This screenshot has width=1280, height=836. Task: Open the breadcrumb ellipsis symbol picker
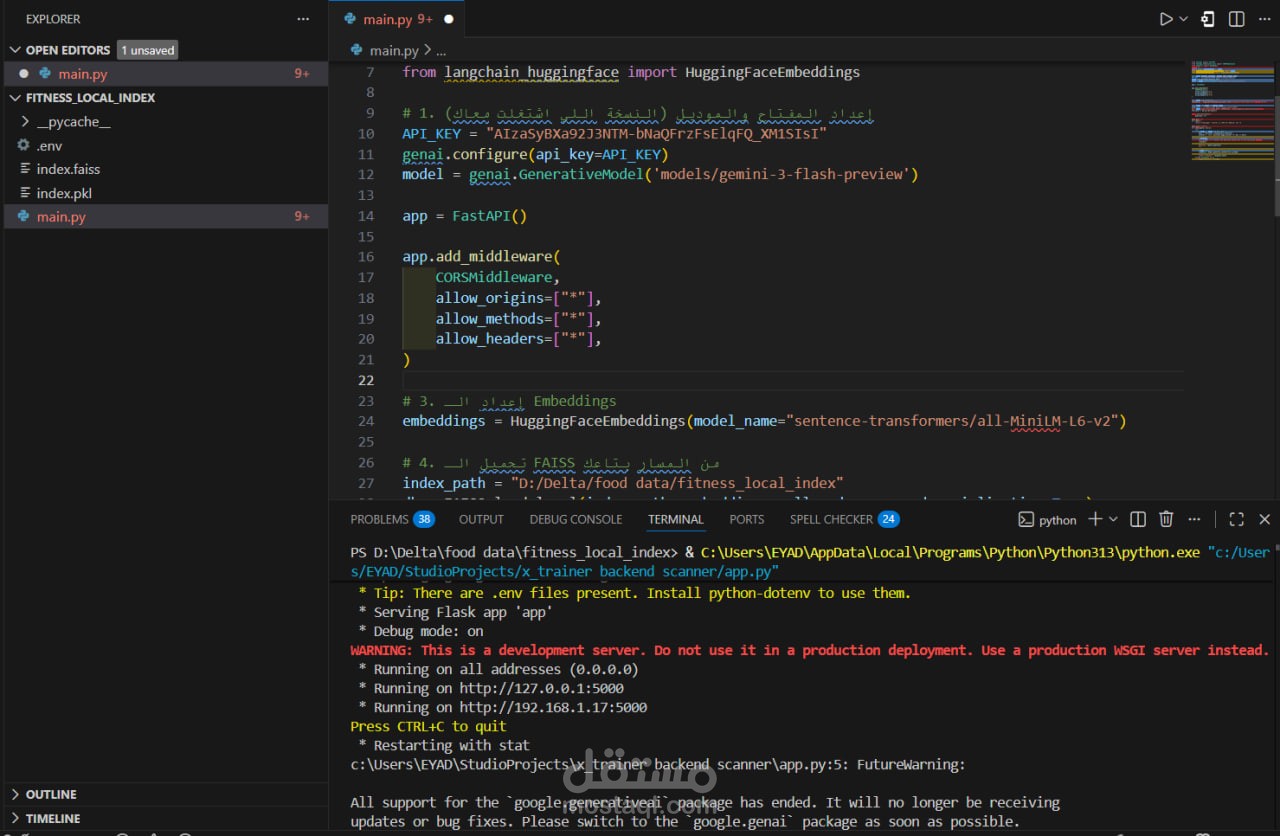pyautogui.click(x=441, y=50)
